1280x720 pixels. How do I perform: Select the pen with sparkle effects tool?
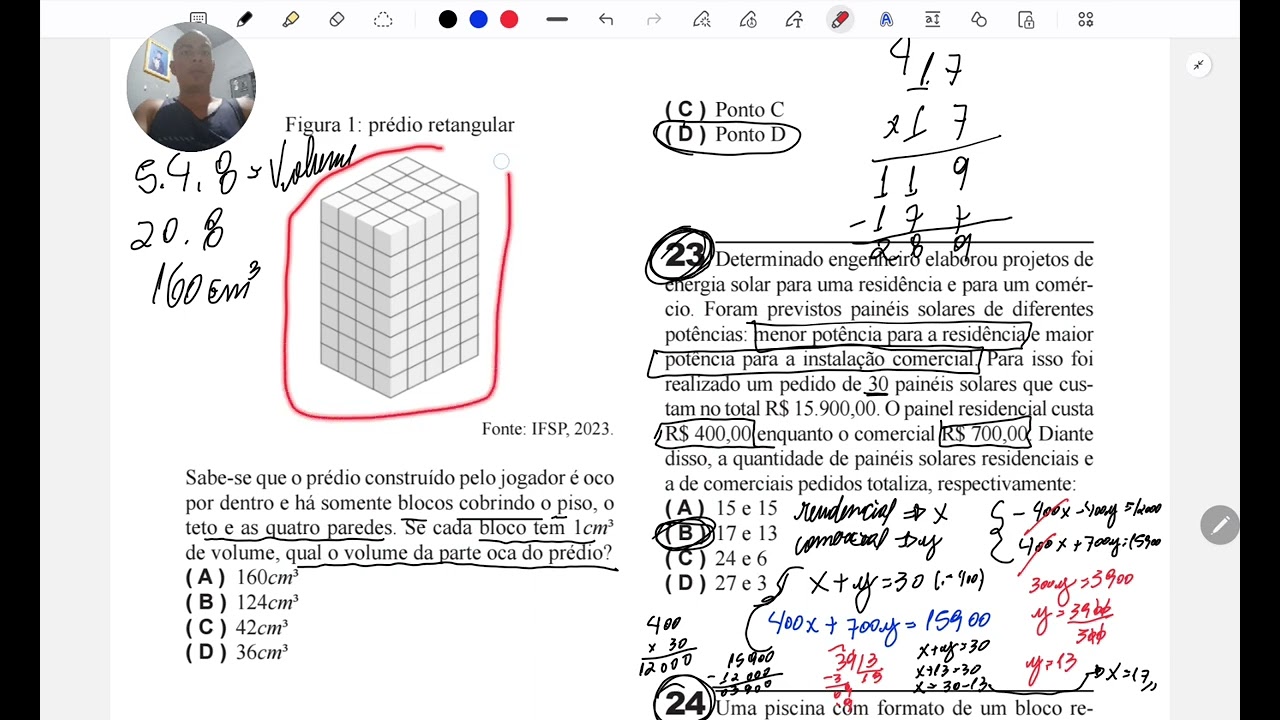tap(702, 19)
